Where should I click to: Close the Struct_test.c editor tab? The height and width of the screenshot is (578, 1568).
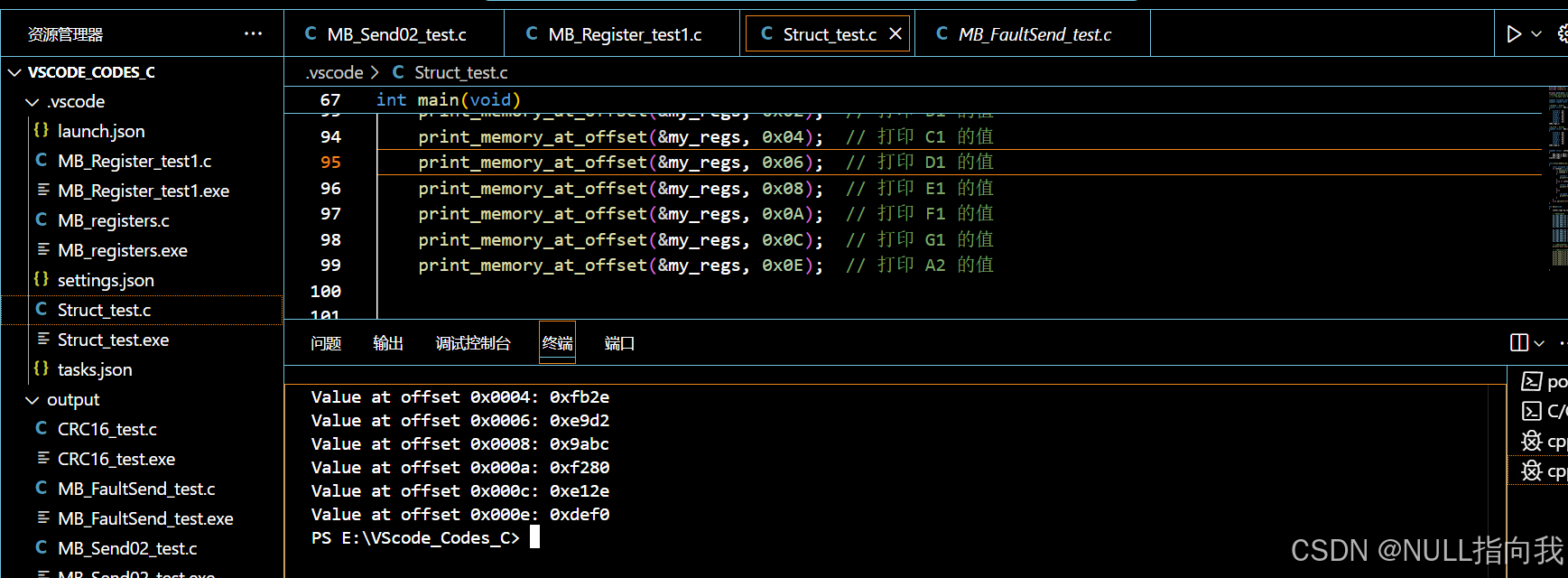895,33
